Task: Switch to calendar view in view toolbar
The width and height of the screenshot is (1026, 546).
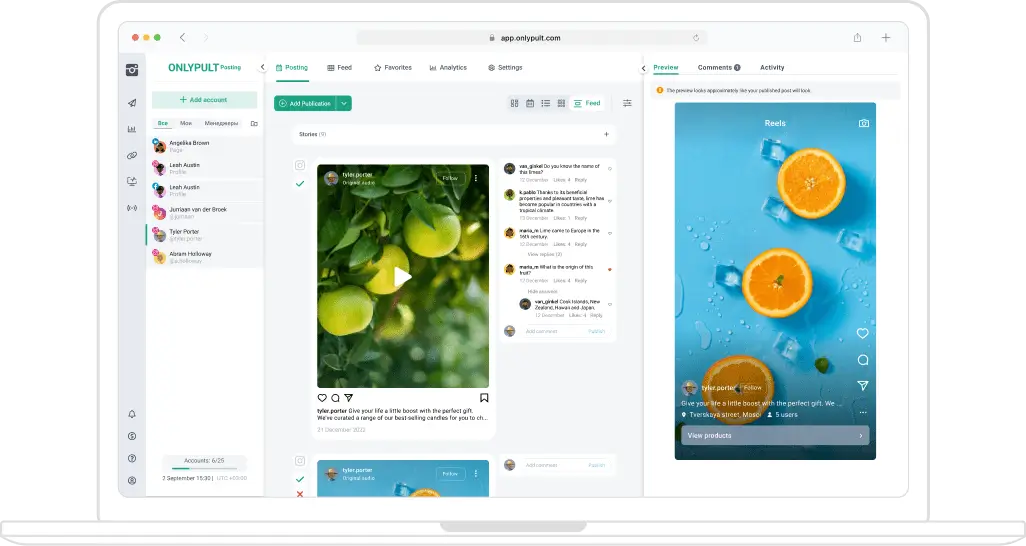Action: click(x=530, y=103)
